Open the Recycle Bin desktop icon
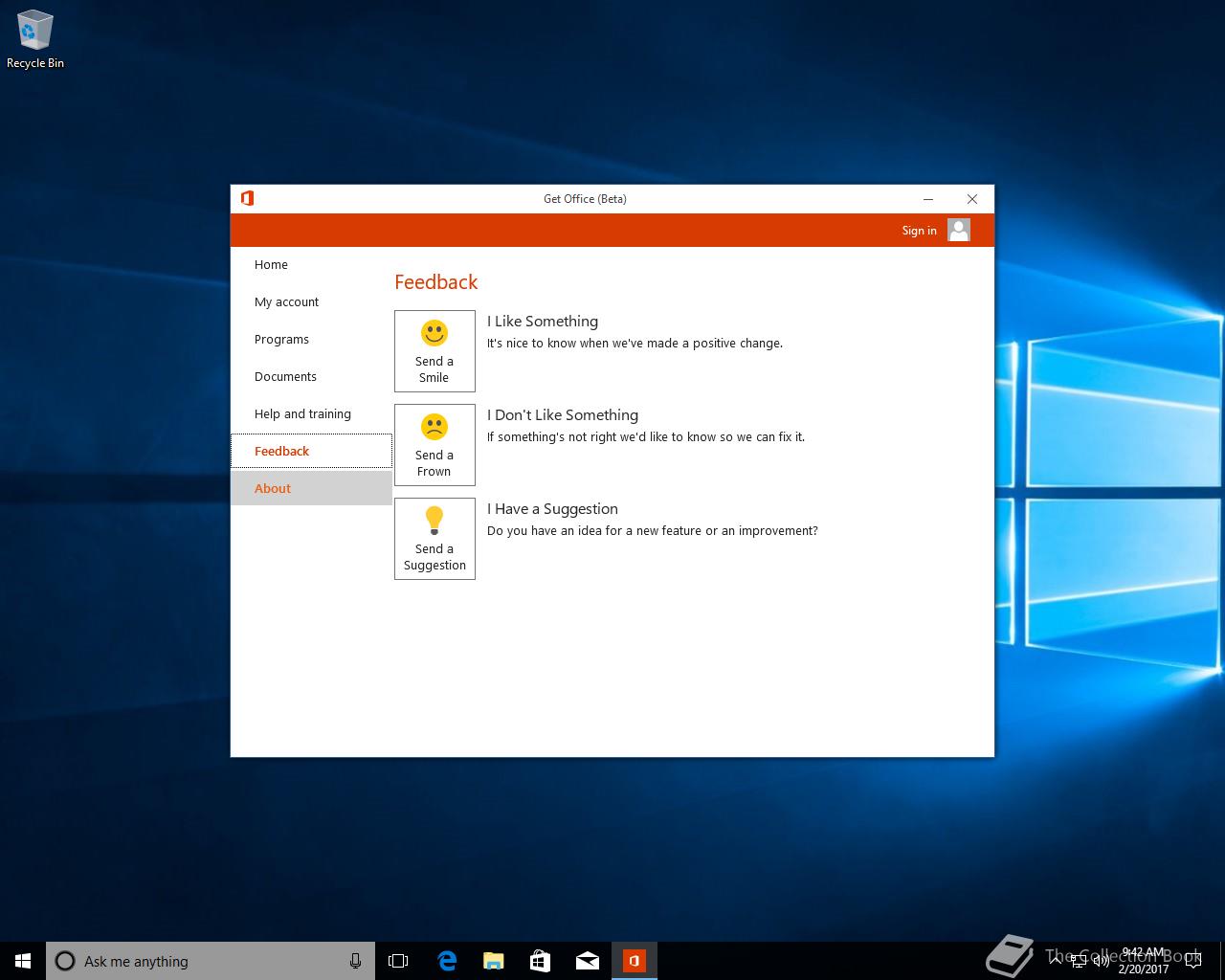Screen dimensions: 1225x980 point(35,40)
